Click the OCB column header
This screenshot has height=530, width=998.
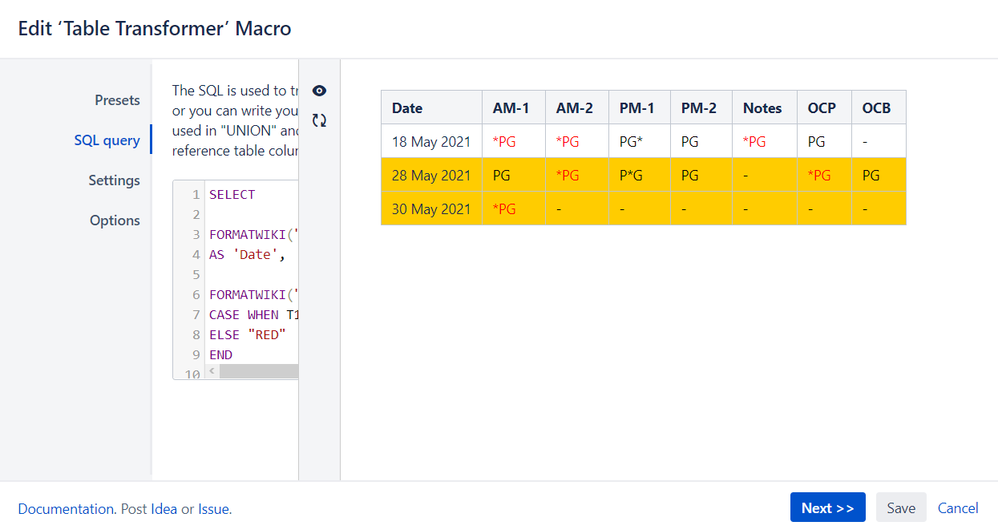(x=876, y=108)
